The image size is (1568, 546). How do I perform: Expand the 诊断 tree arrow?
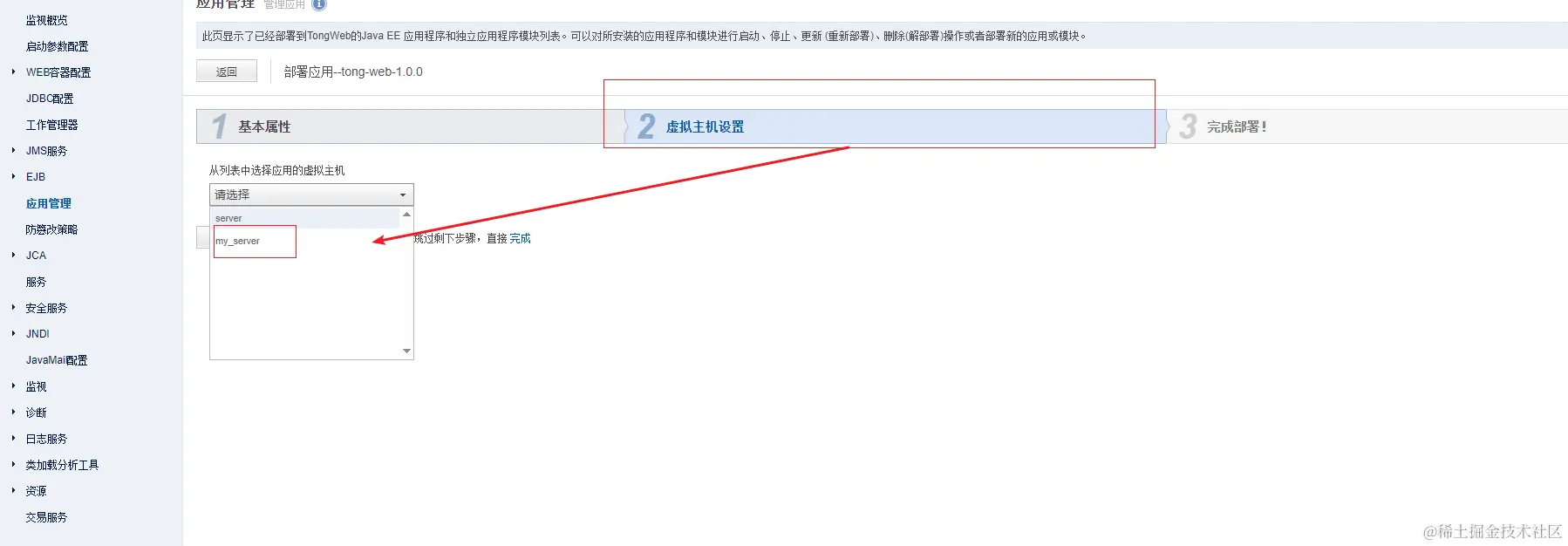coord(13,412)
